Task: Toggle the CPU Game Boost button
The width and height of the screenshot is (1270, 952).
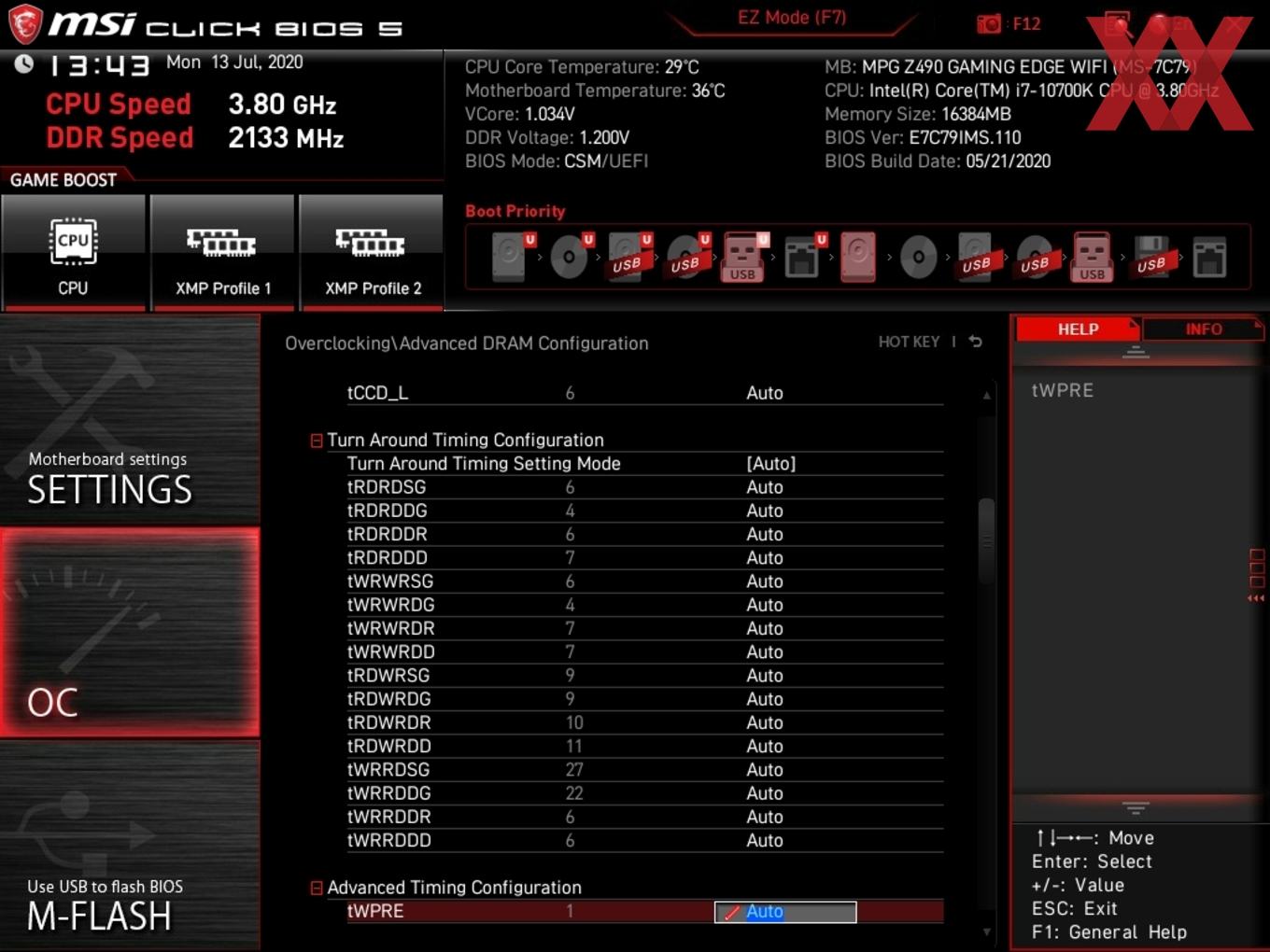Action: click(74, 252)
